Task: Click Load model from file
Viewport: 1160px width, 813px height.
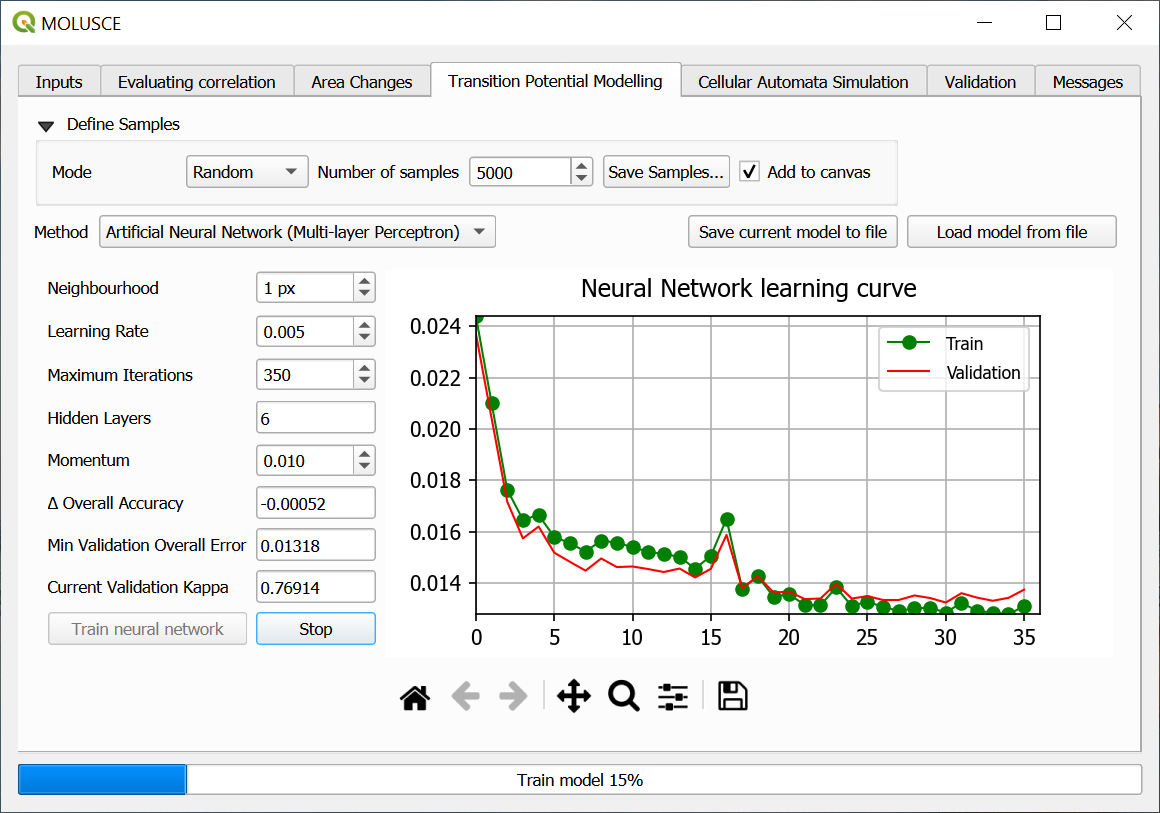Action: 1011,232
